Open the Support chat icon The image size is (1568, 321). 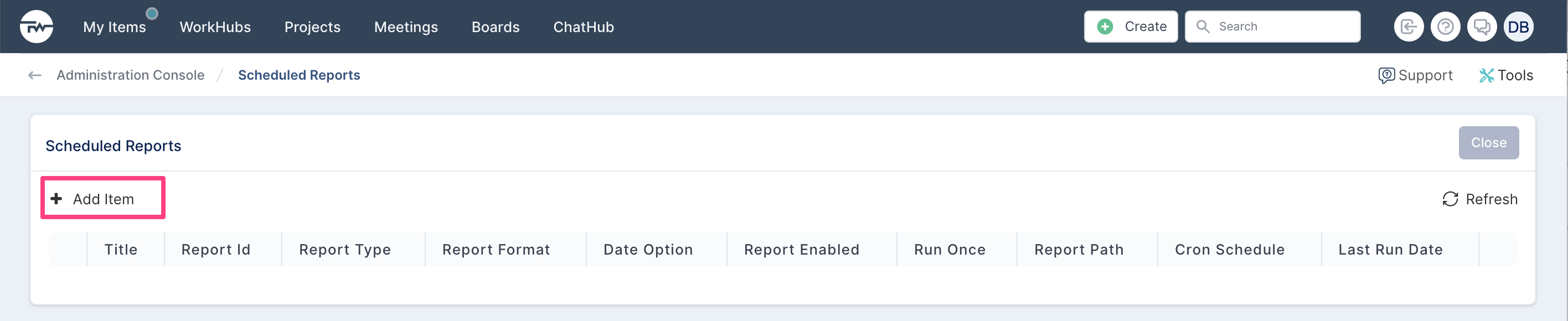pyautogui.click(x=1386, y=75)
